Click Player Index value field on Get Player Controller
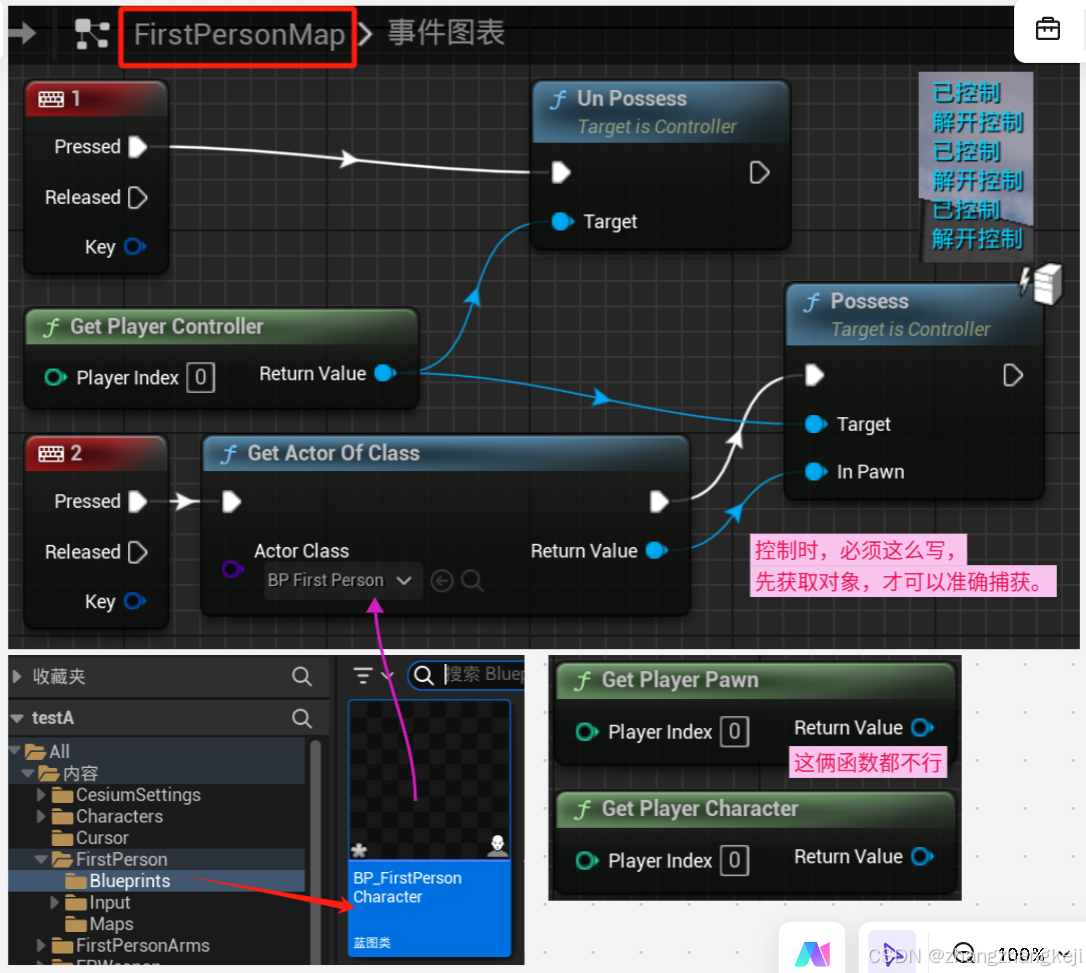This screenshot has height=973, width=1086. (x=200, y=377)
